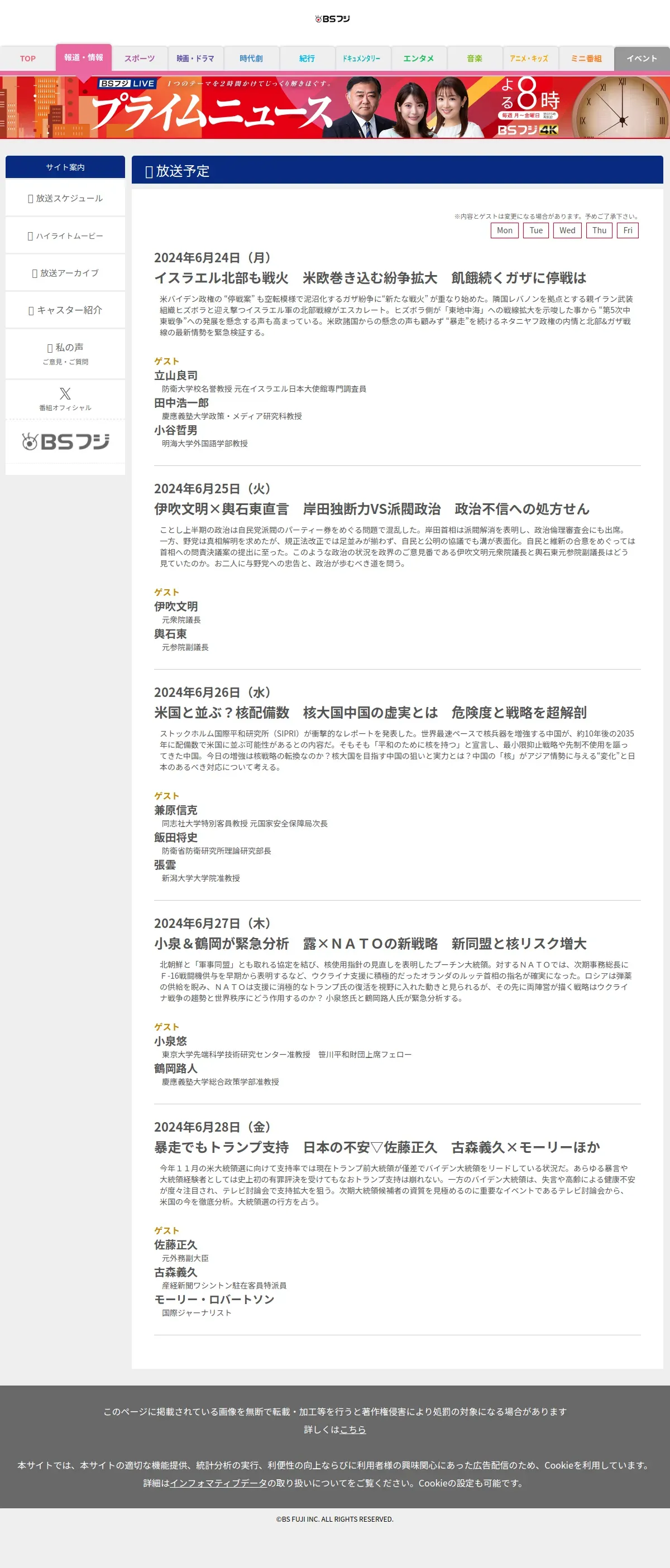Image resolution: width=670 pixels, height=1568 pixels.
Task: Click guest name モーリー・ロバートソン
Action: [214, 1299]
